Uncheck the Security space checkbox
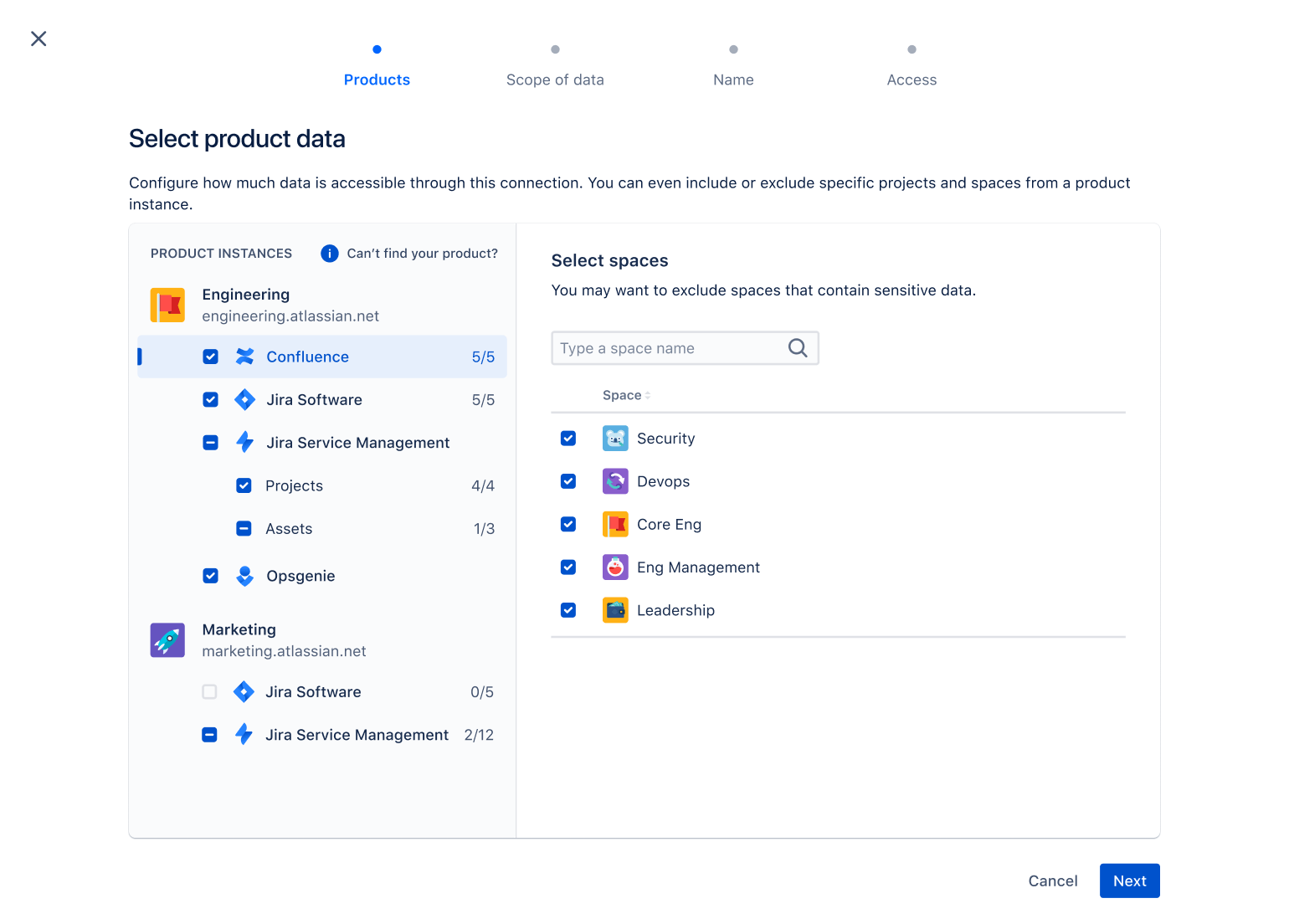Viewport: 1289px width, 924px height. pos(568,438)
